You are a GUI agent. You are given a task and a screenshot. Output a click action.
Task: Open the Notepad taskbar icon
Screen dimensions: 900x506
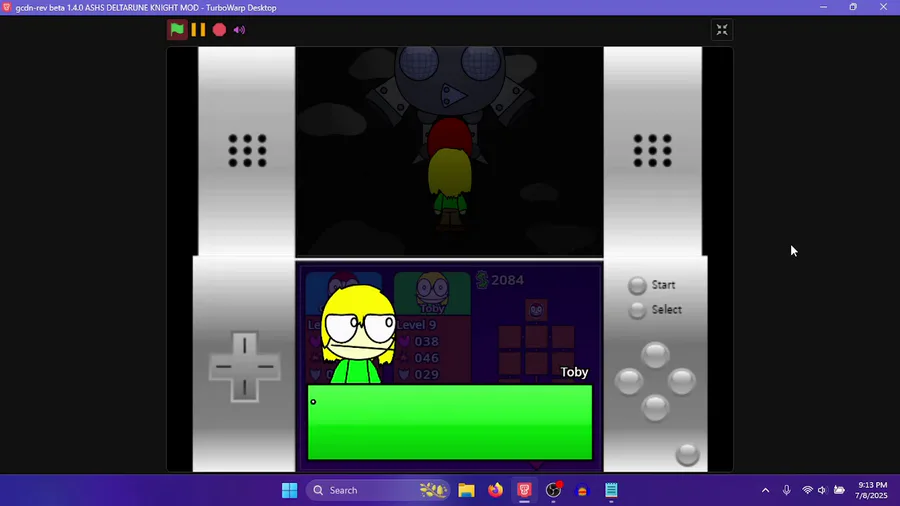[611, 491]
